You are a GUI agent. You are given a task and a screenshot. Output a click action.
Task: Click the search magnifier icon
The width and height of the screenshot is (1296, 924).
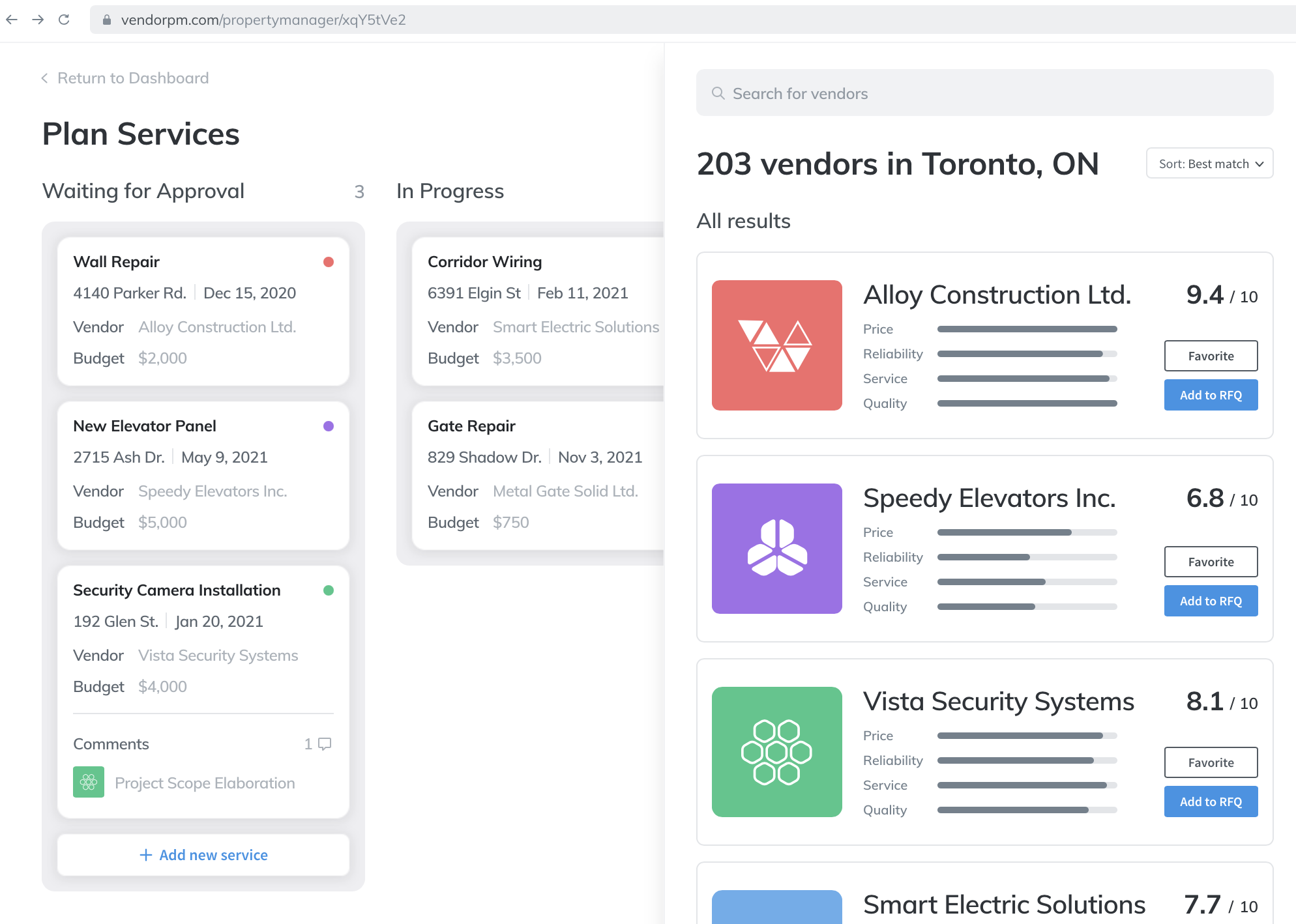tap(718, 93)
